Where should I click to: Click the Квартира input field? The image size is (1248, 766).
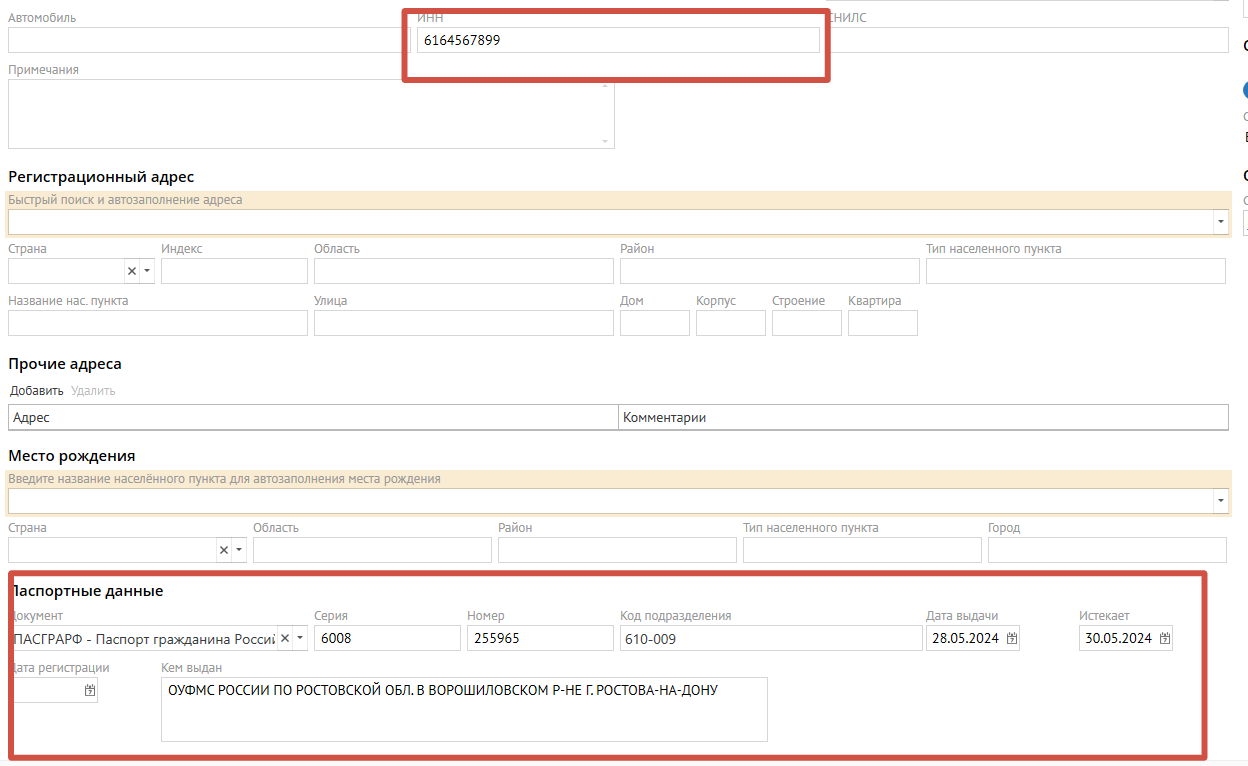click(883, 323)
